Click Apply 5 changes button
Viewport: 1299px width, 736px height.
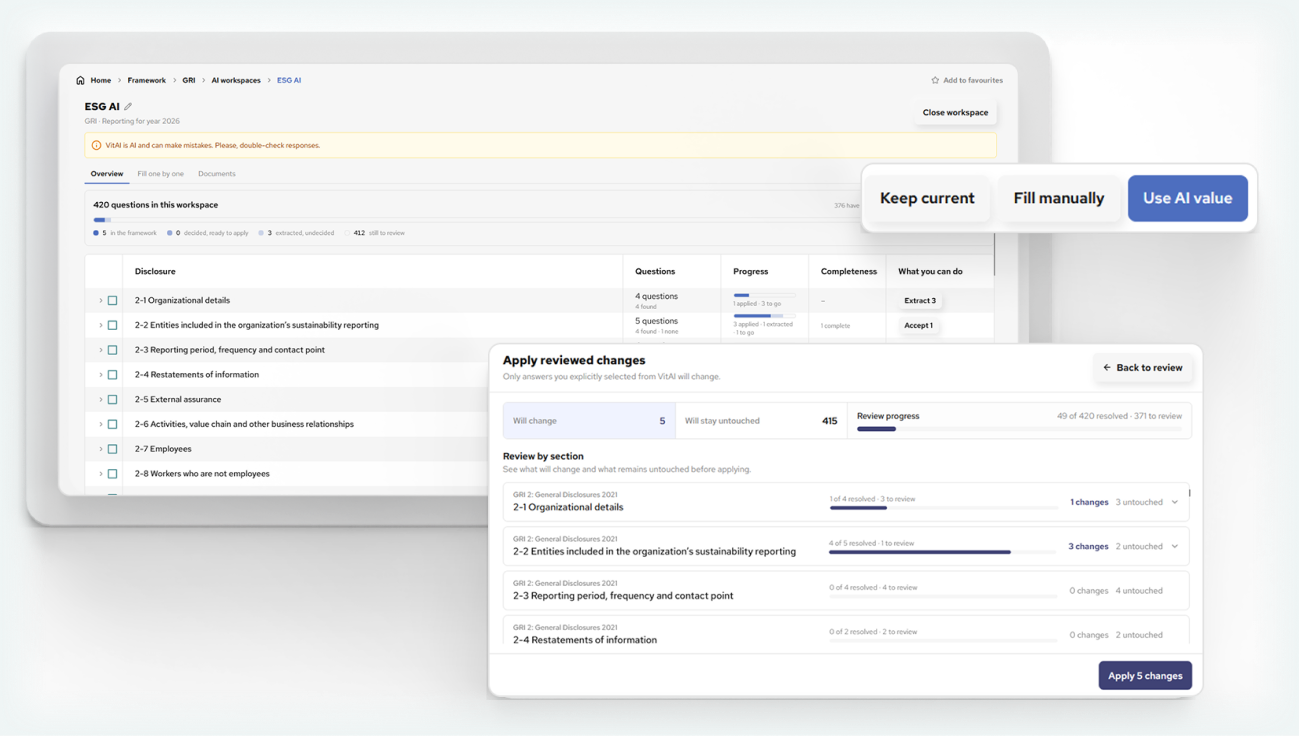click(1145, 676)
